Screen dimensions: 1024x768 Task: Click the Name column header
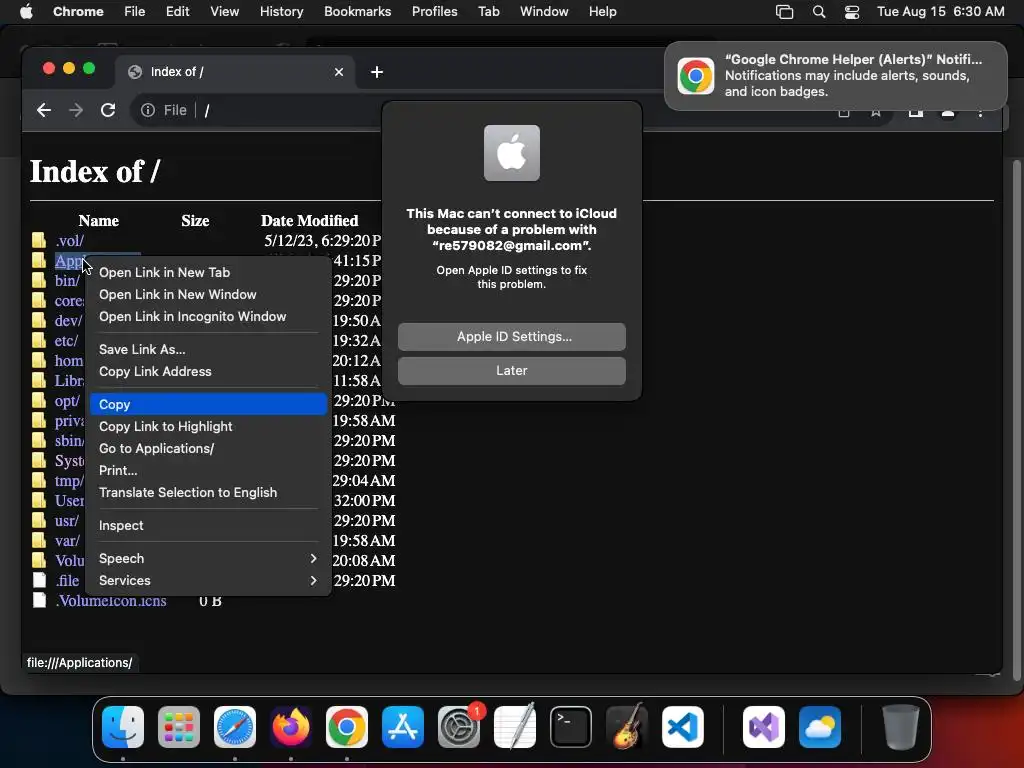(99, 221)
